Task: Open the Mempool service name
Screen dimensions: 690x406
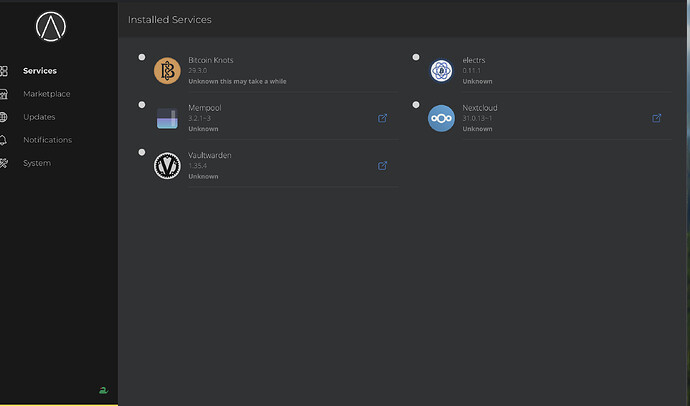Action: [x=205, y=108]
